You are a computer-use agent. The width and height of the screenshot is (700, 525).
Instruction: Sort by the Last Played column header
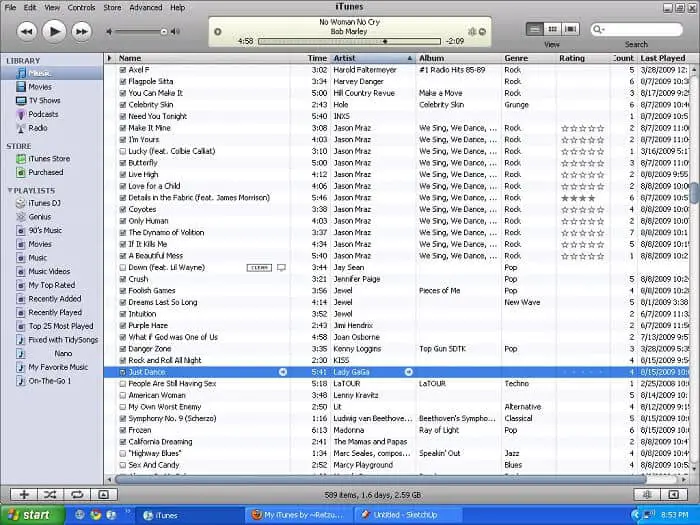click(665, 58)
